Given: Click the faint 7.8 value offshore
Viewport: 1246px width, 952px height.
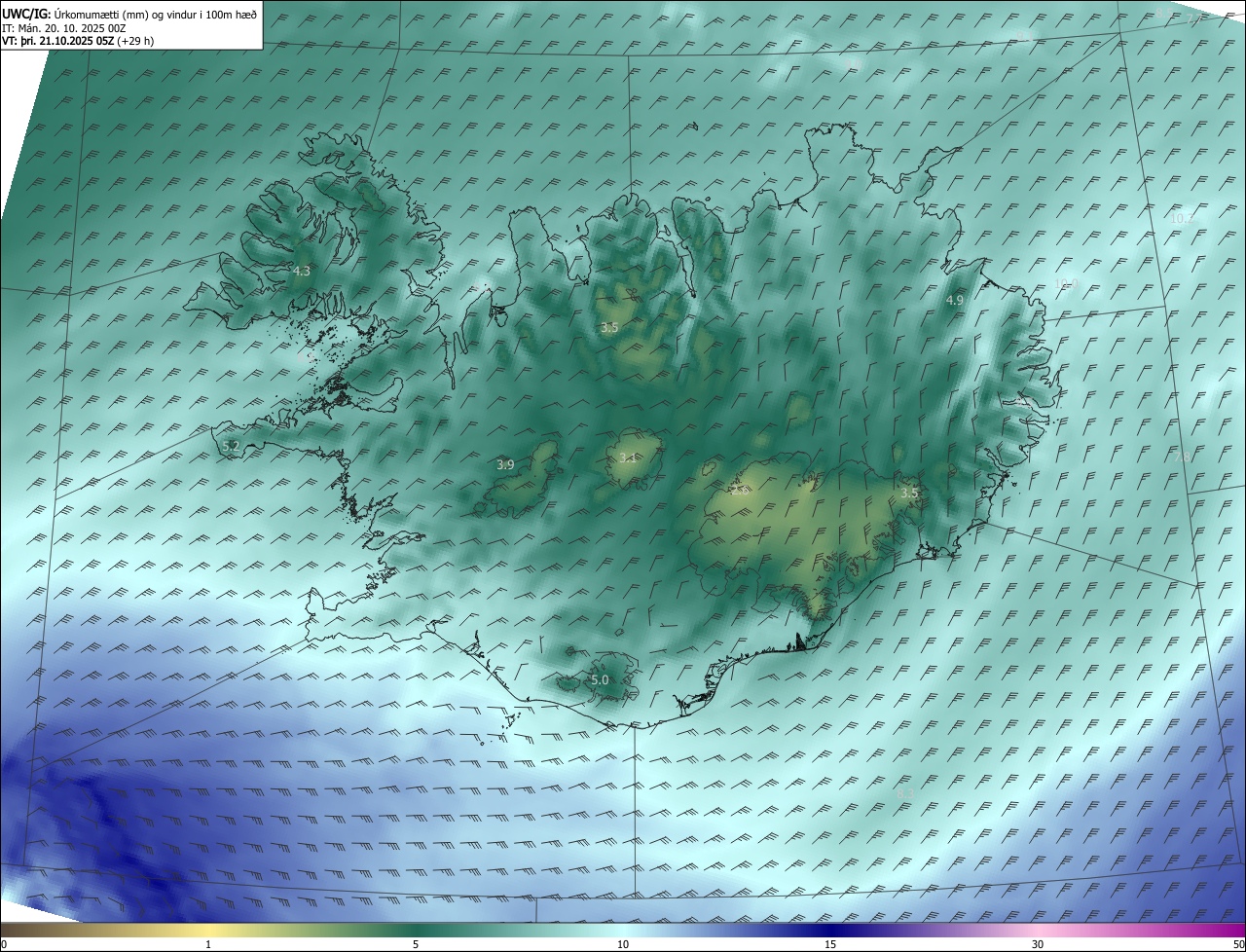Looking at the screenshot, I should tap(1182, 457).
